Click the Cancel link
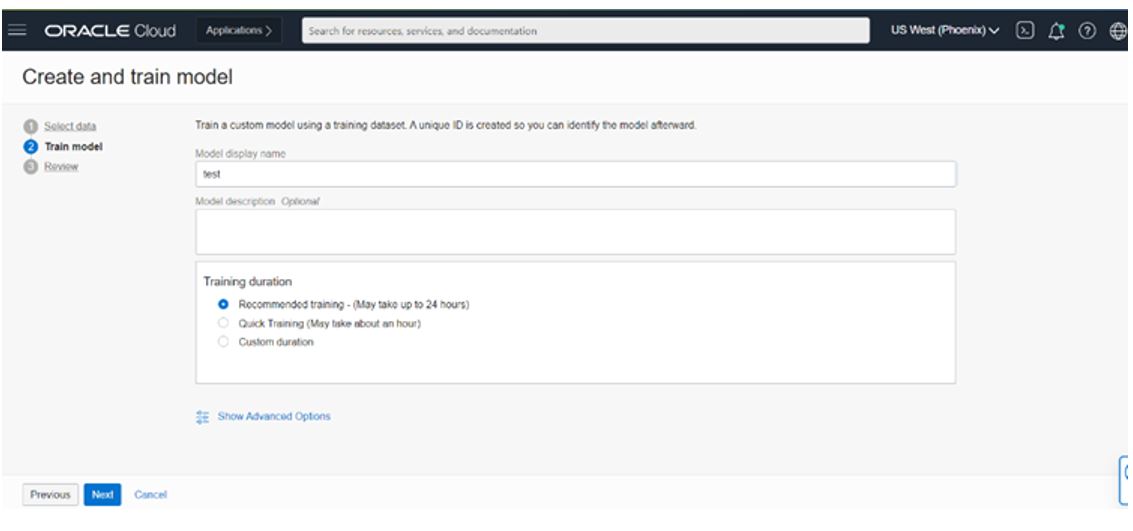The image size is (1133, 531). [x=150, y=495]
